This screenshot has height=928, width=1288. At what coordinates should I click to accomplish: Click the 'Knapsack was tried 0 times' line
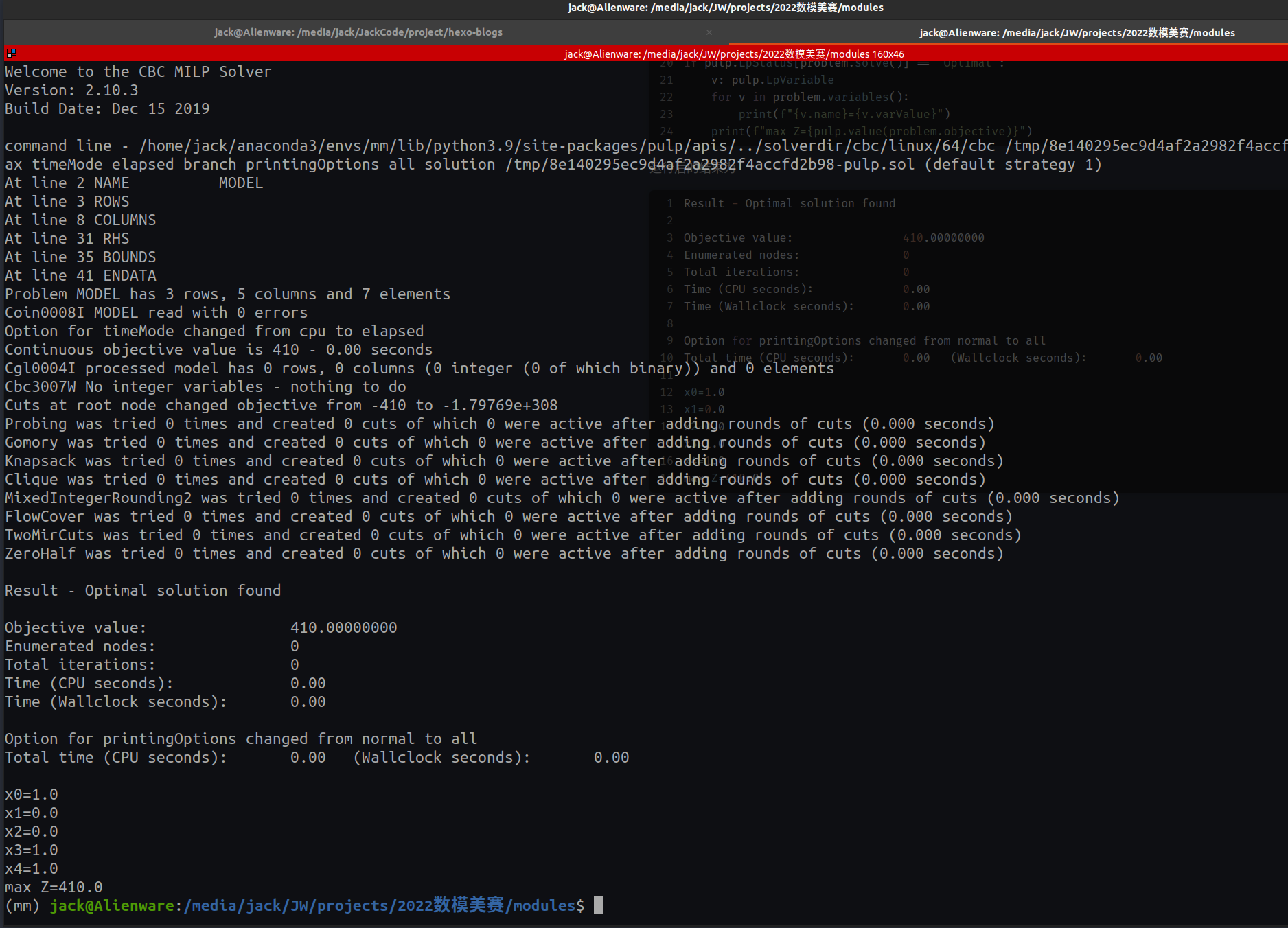click(505, 461)
